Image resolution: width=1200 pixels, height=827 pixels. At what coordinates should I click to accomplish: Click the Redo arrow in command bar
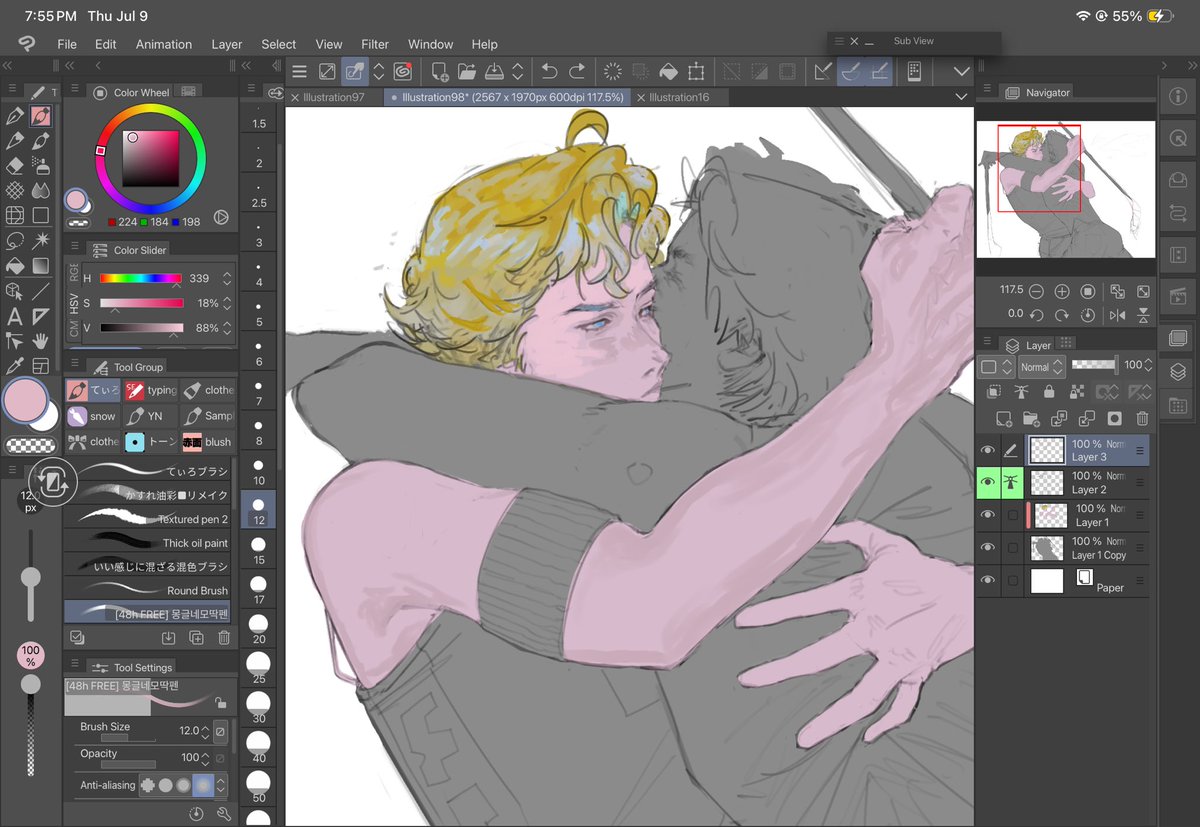pyautogui.click(x=577, y=71)
